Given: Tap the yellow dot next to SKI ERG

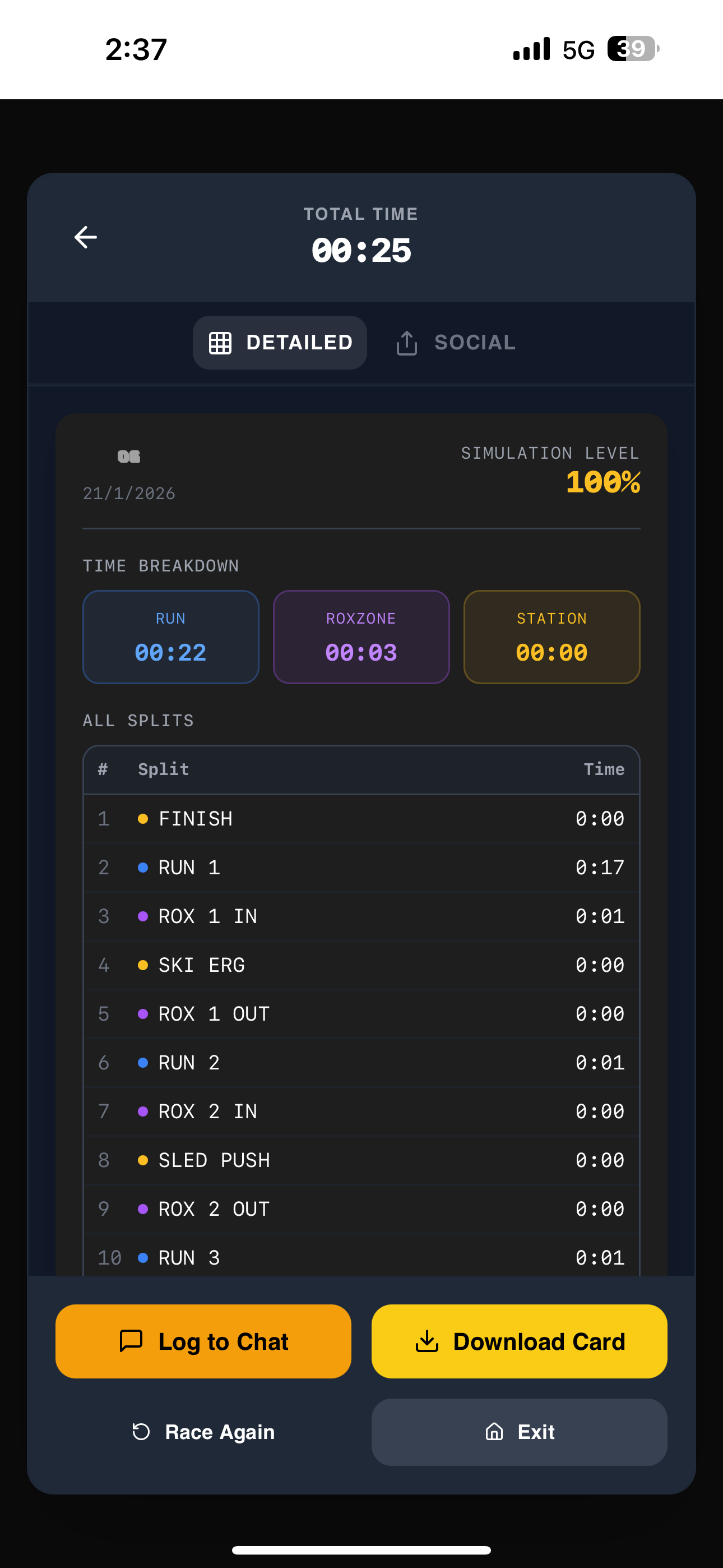Looking at the screenshot, I should (x=142, y=965).
